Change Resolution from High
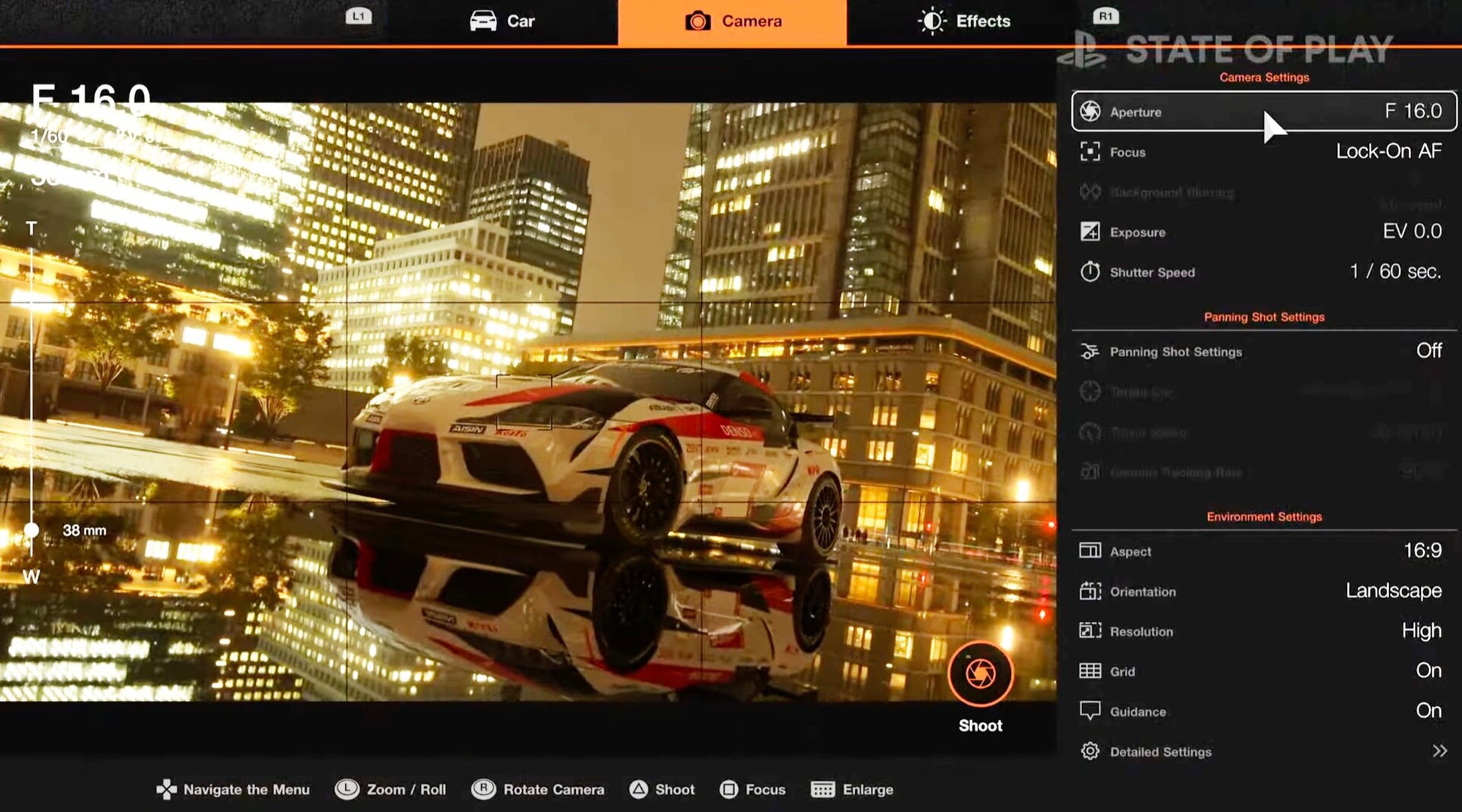 (x=1422, y=631)
